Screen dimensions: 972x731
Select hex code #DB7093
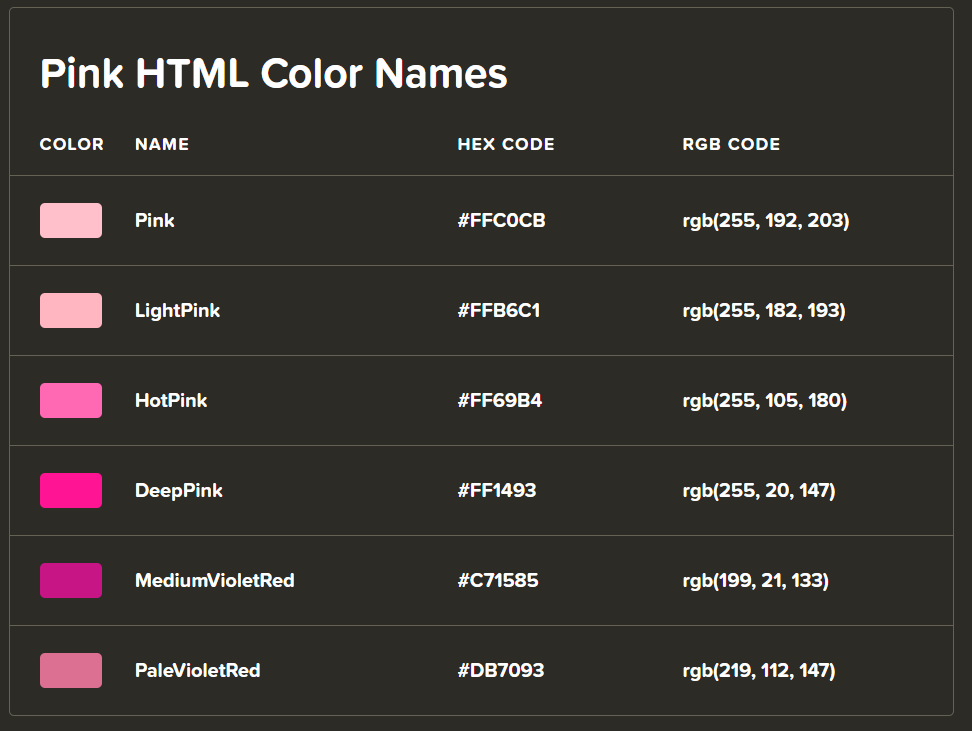click(x=500, y=671)
